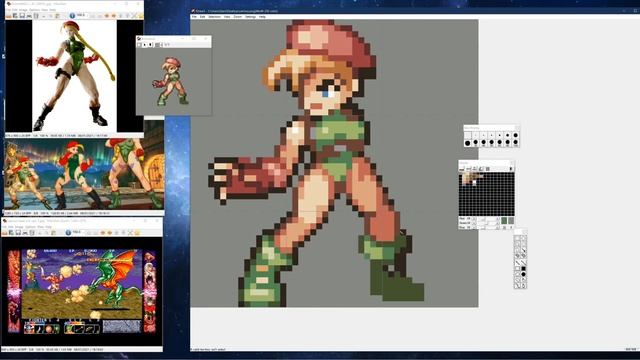Image resolution: width=640 pixels, height=360 pixels.
Task: Select the Line tool in tool panel
Action: (x=518, y=262)
